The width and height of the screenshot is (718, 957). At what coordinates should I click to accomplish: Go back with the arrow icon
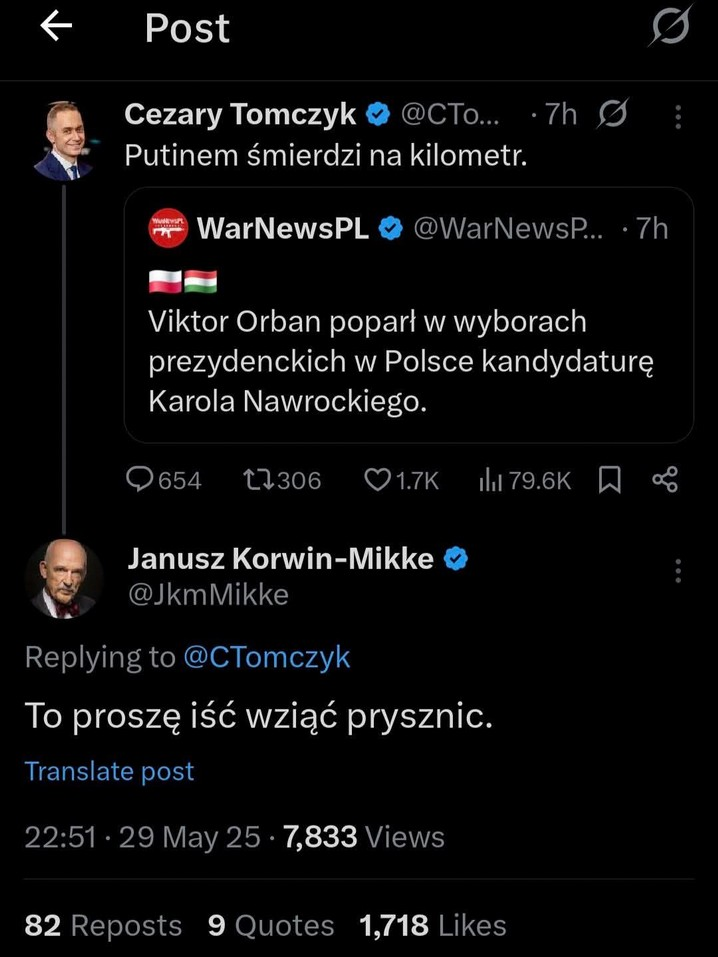(56, 26)
